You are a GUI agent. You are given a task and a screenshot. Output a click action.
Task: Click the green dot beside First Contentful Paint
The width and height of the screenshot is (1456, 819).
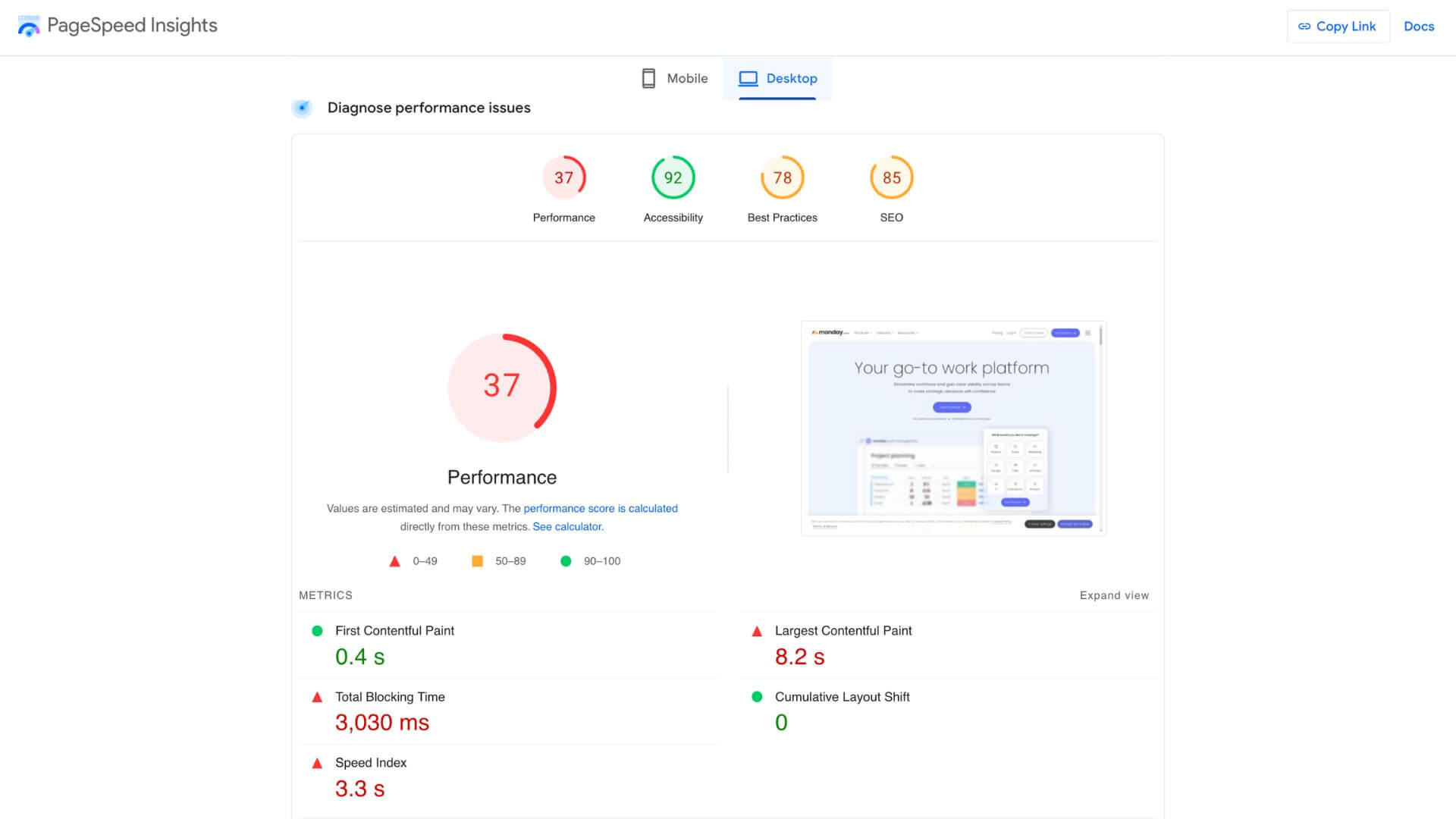click(x=317, y=631)
